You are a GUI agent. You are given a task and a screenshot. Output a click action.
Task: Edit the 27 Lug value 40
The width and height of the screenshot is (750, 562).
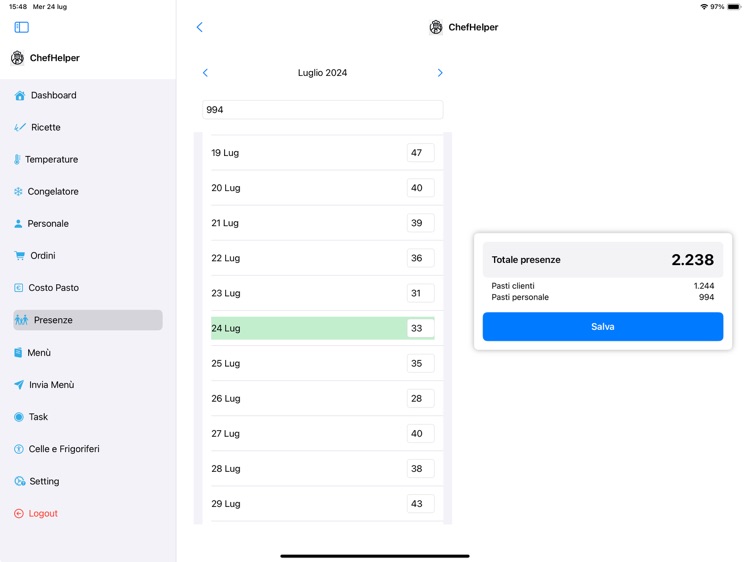pyautogui.click(x=420, y=433)
